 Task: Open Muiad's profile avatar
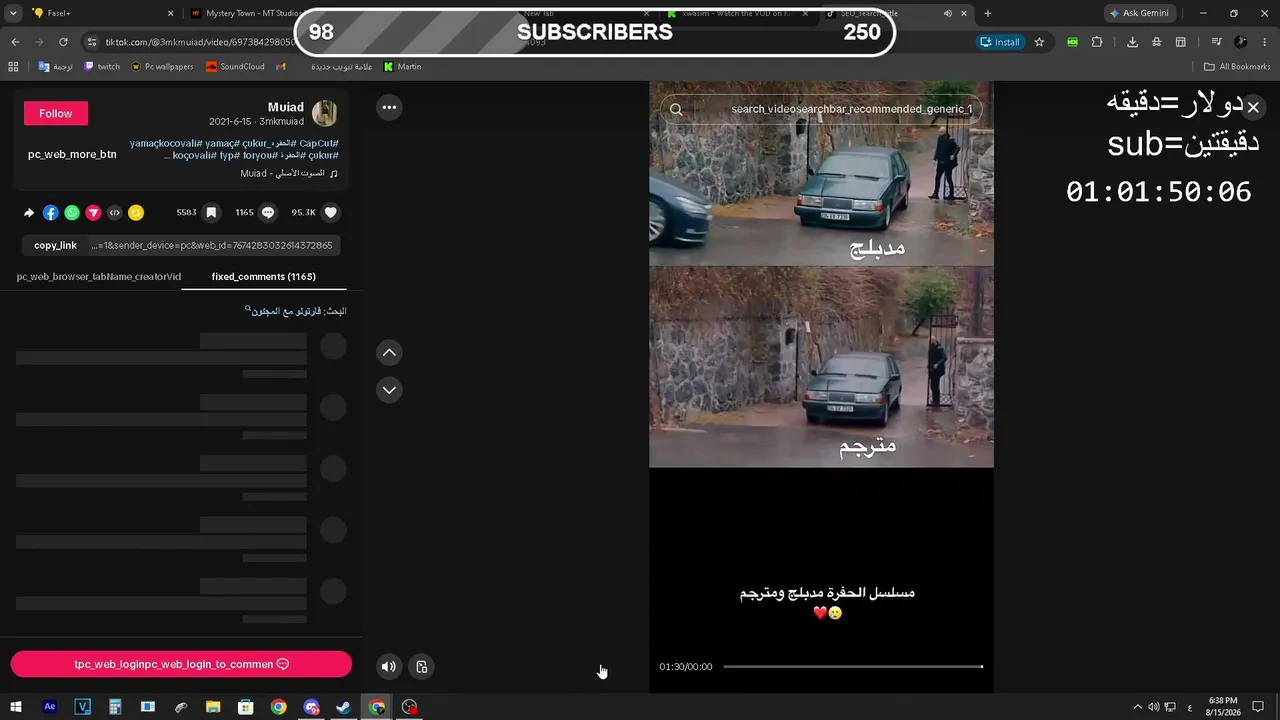325,113
